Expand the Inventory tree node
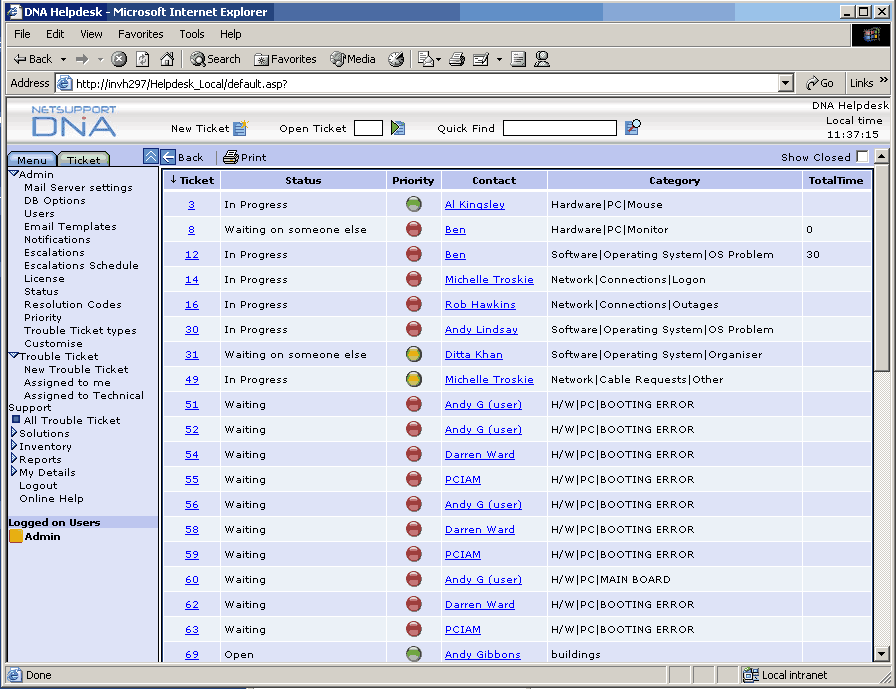Screen dimensions: 896x689 coord(14,446)
